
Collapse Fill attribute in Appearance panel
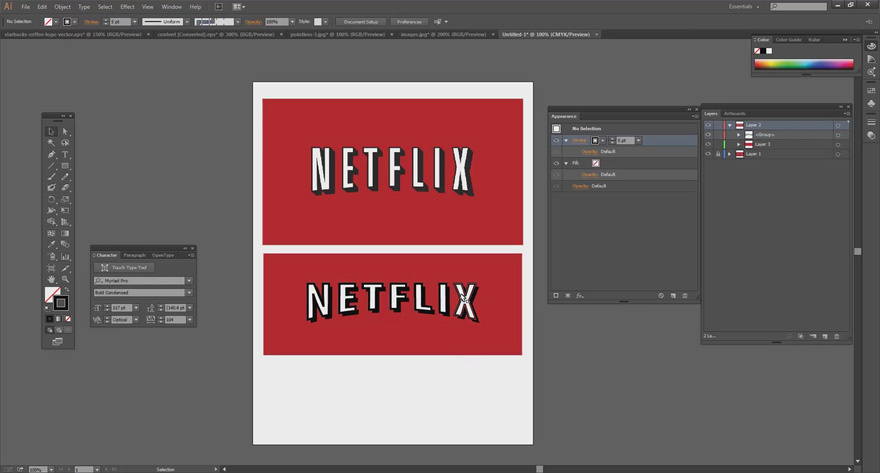click(x=566, y=163)
